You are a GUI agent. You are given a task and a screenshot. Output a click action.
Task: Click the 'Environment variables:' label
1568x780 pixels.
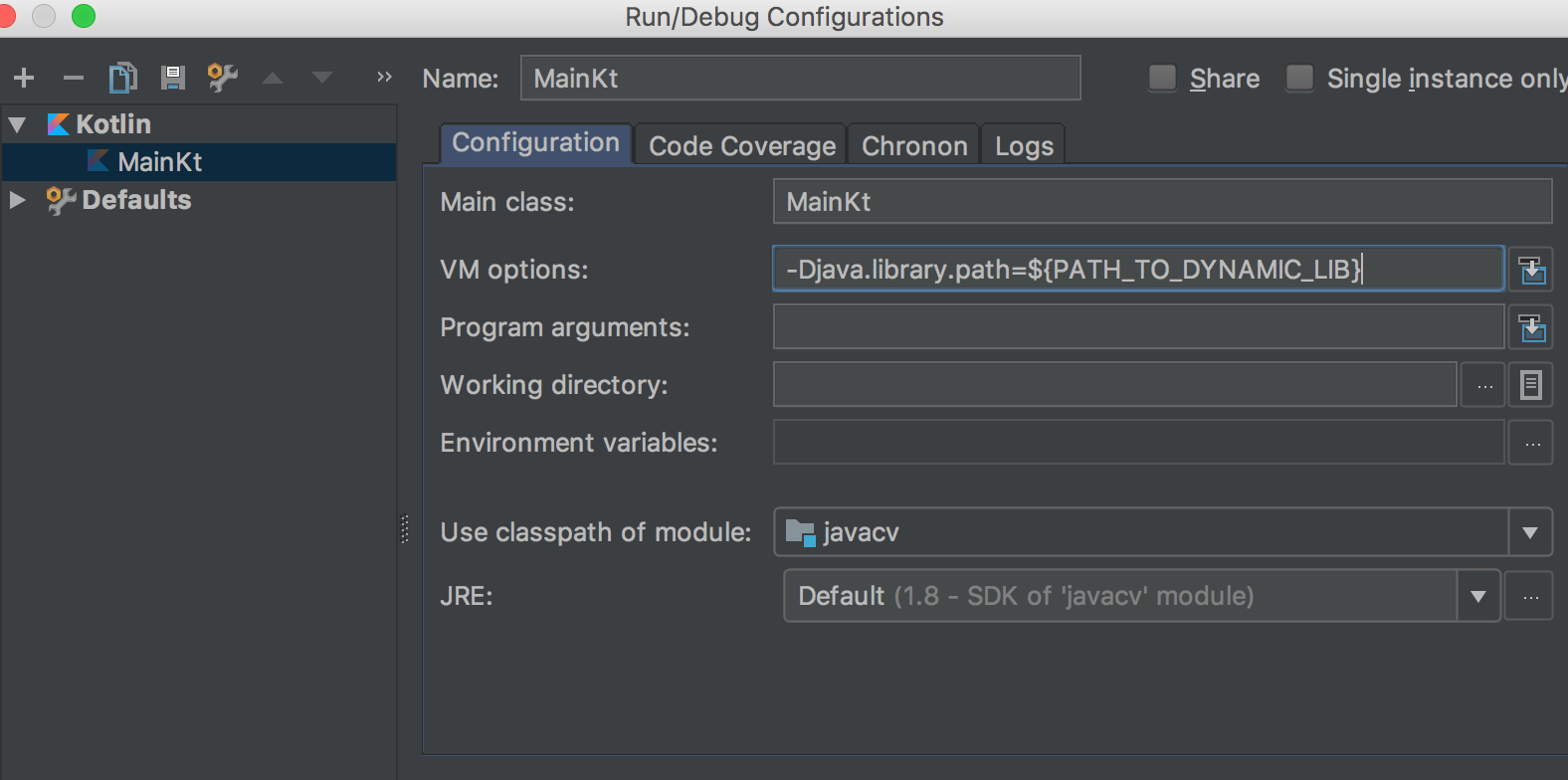(x=578, y=443)
